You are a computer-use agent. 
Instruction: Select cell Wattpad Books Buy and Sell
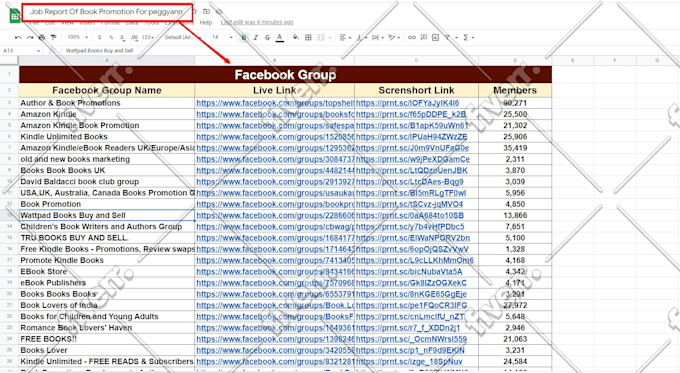[x=107, y=216]
